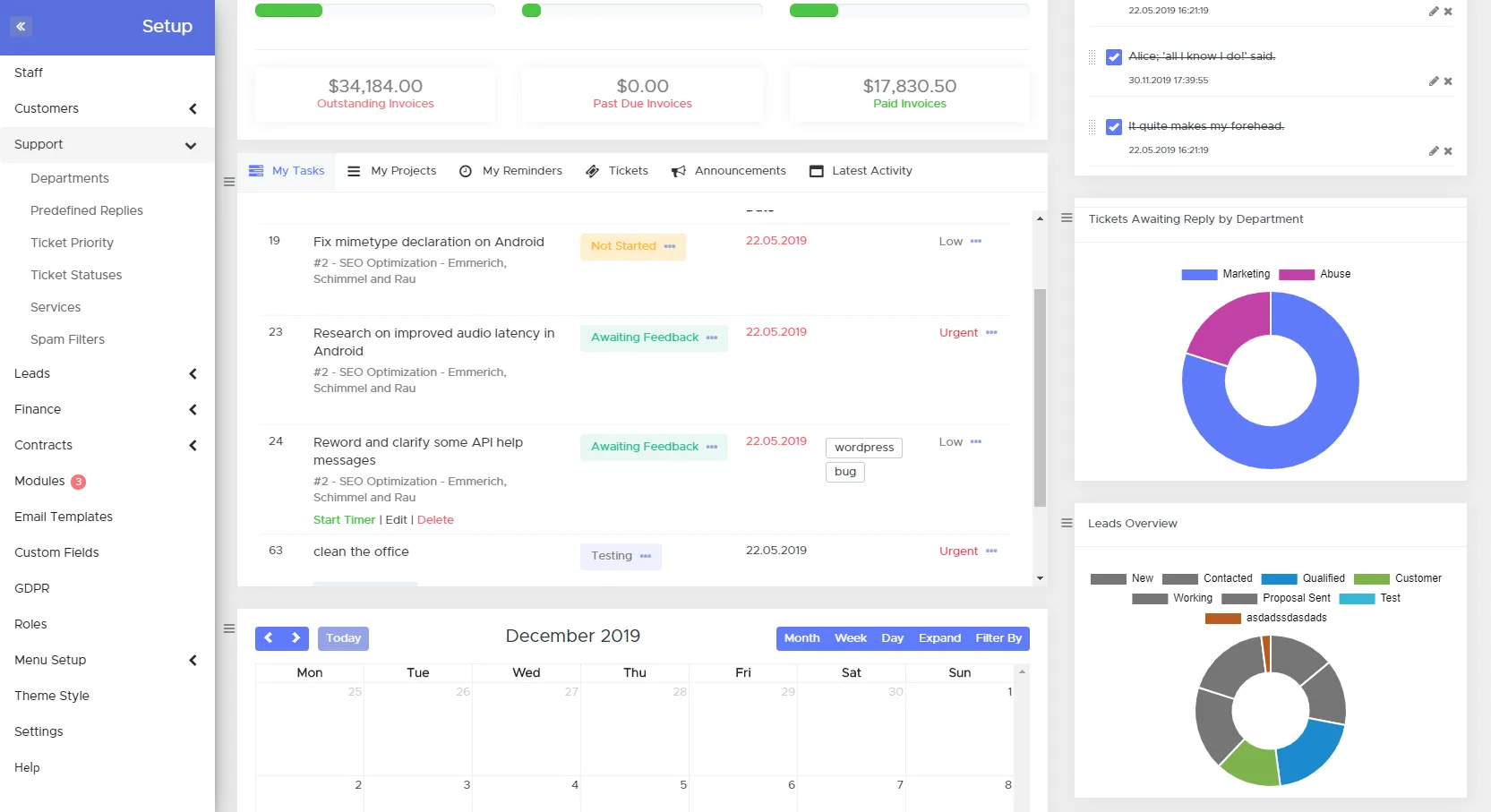Image resolution: width=1491 pixels, height=812 pixels.
Task: Open the My Projects tab
Action: 392,171
